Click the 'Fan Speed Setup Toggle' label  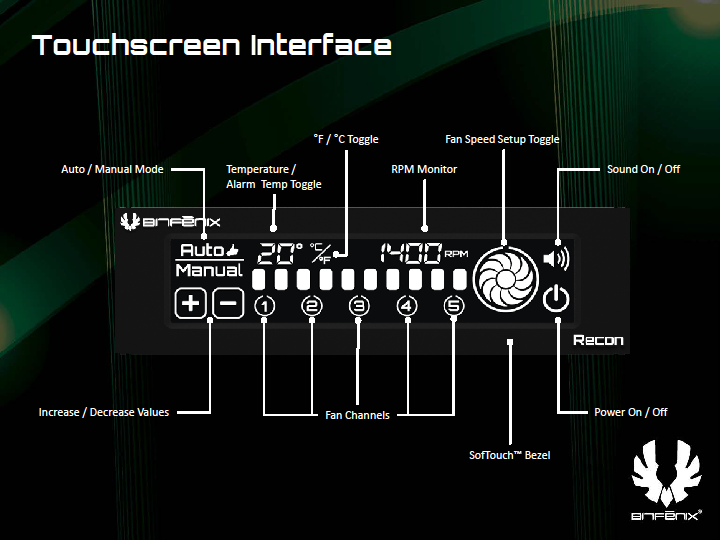tap(502, 139)
